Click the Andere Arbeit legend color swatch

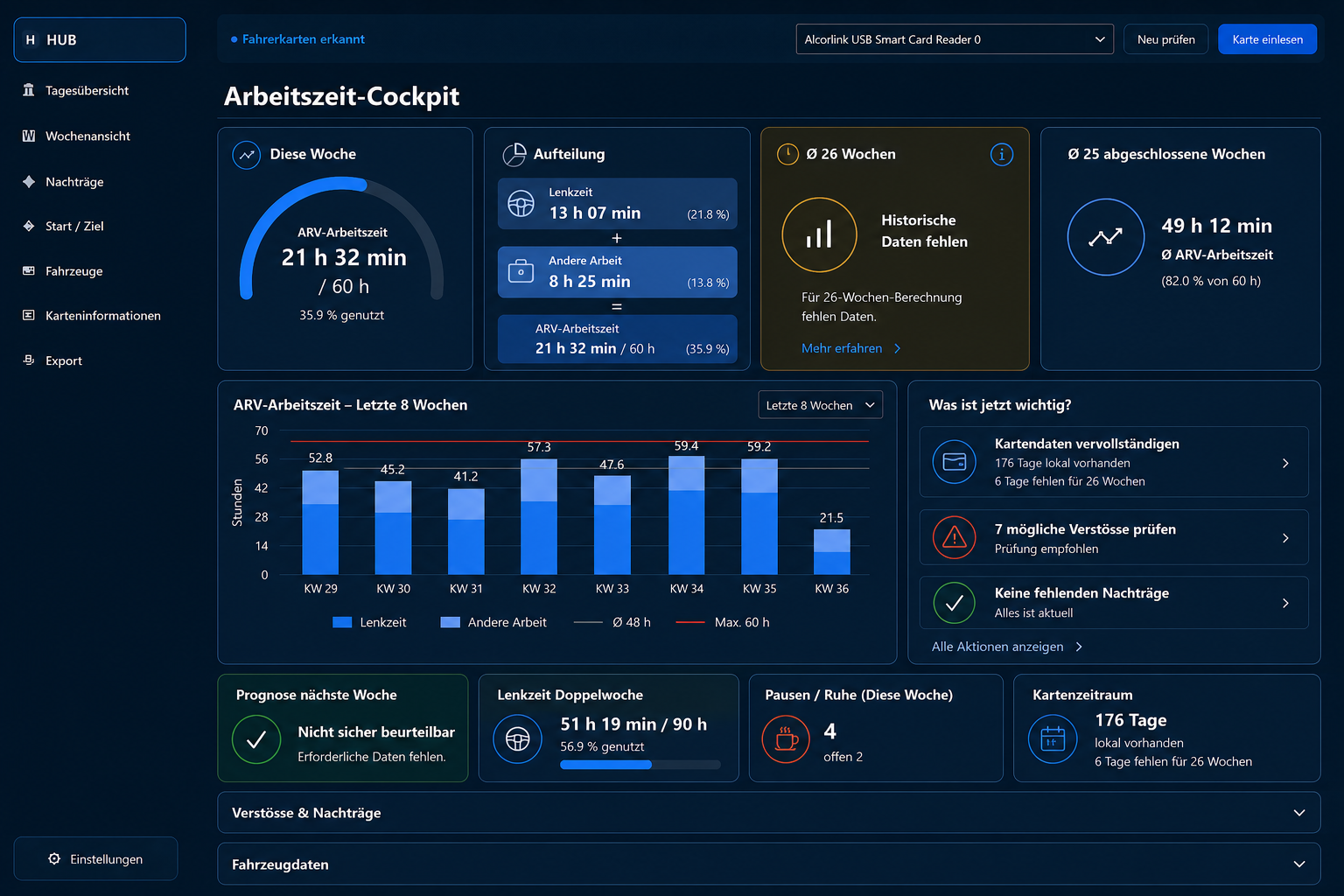[450, 622]
